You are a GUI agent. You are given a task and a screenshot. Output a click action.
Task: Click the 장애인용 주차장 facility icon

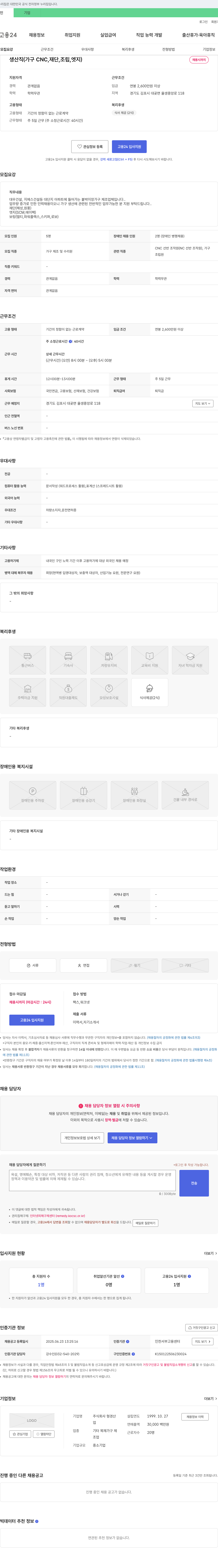[32, 795]
